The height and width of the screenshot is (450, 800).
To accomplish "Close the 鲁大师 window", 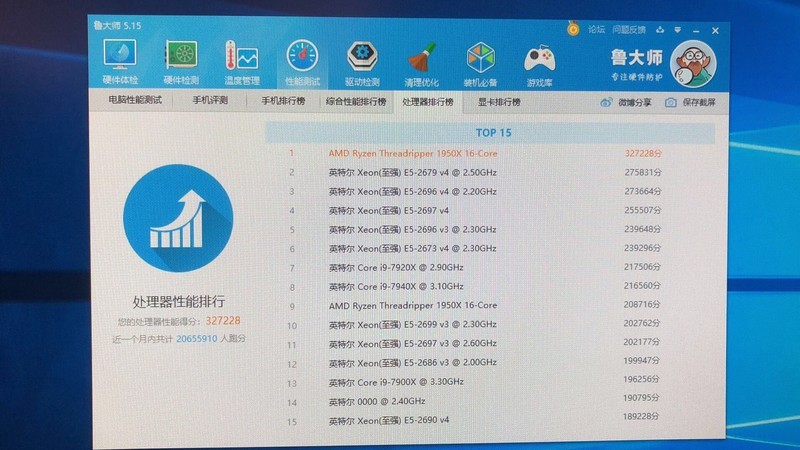I will (715, 31).
